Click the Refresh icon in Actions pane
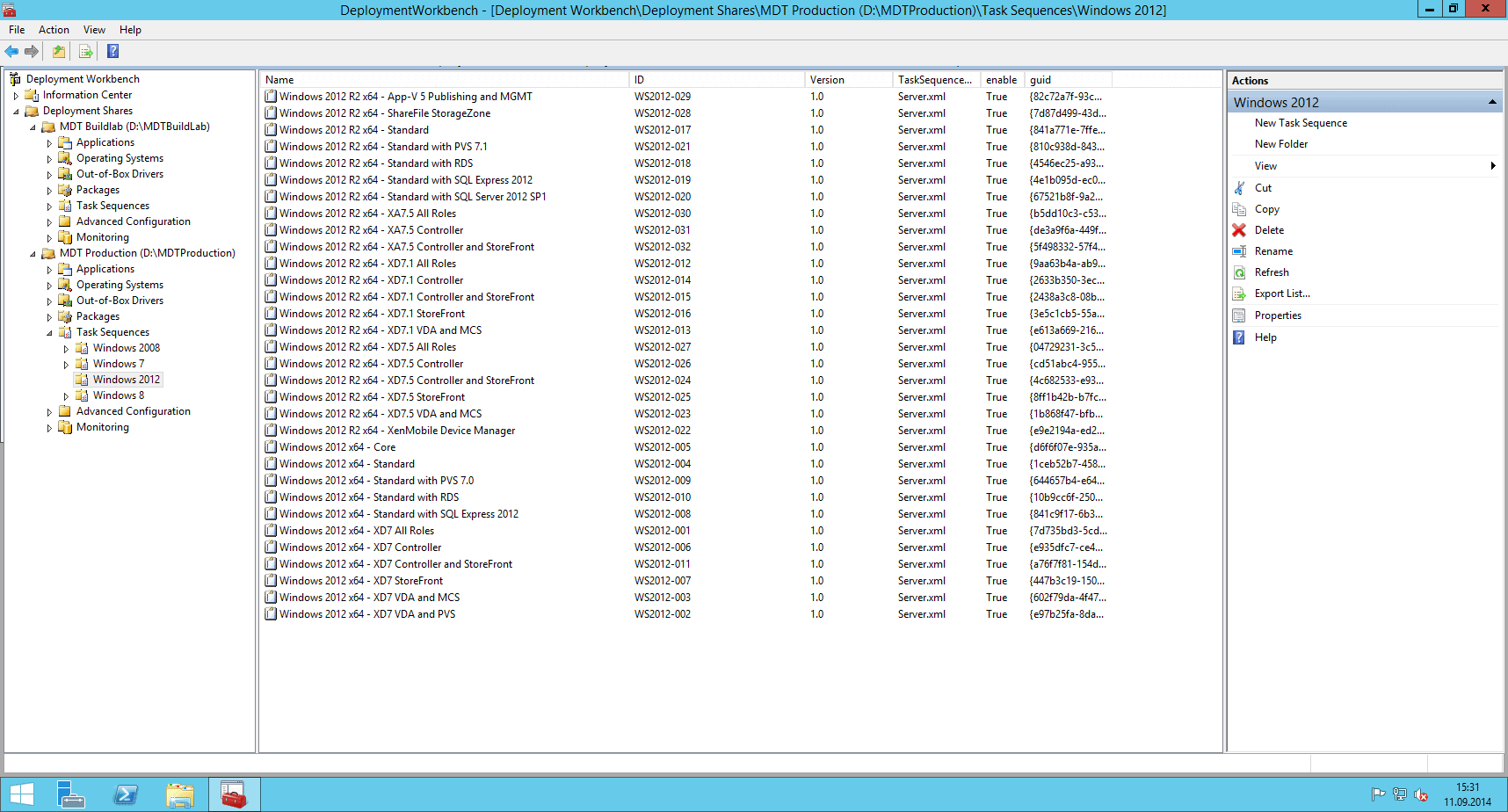Viewport: 1508px width, 812px height. pos(1239,272)
